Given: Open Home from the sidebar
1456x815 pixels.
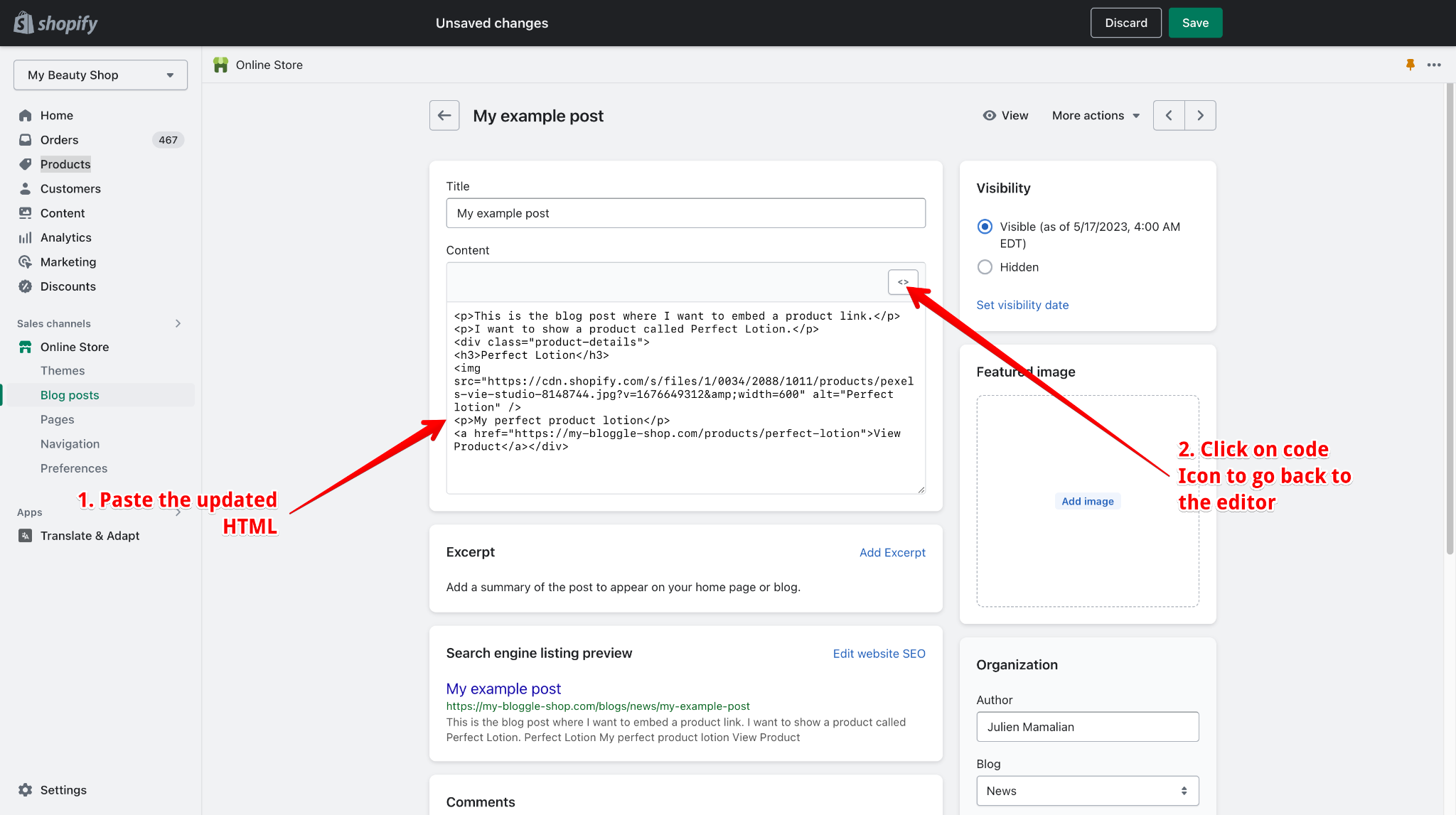Looking at the screenshot, I should 57,114.
